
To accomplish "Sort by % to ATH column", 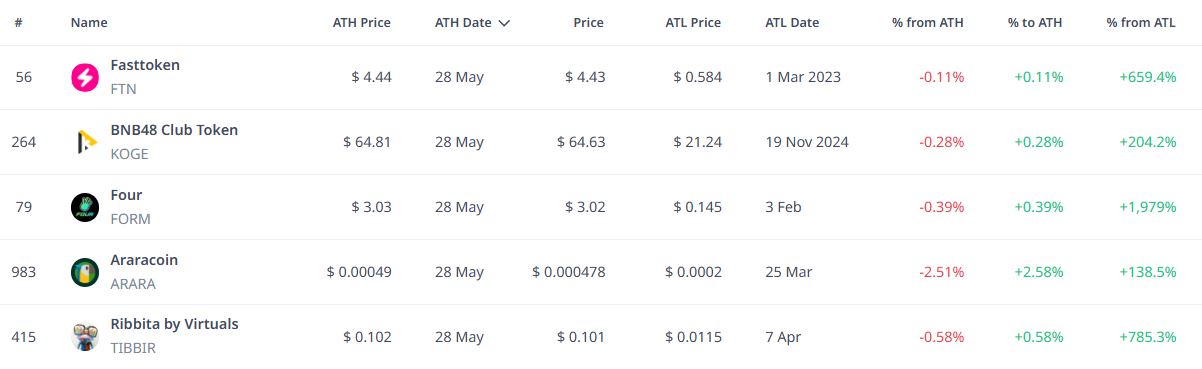I will pyautogui.click(x=1036, y=22).
